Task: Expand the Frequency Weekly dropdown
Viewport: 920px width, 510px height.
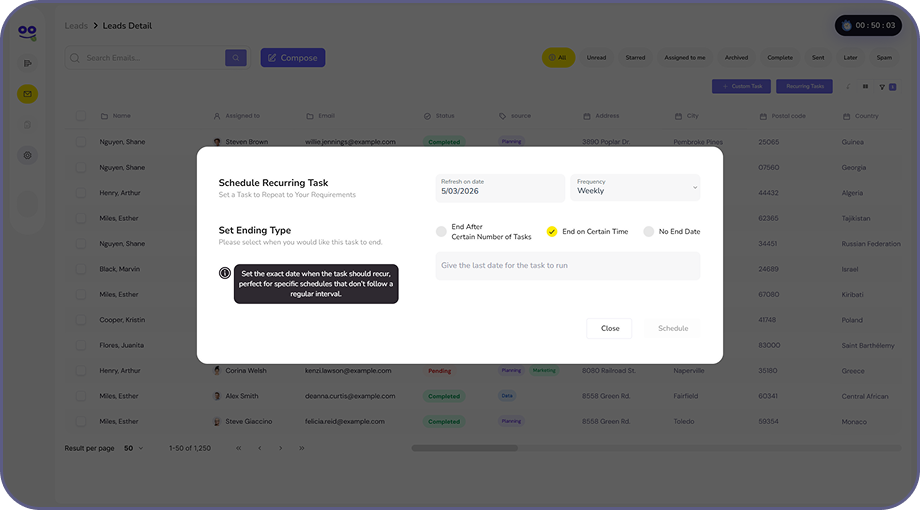Action: [635, 188]
